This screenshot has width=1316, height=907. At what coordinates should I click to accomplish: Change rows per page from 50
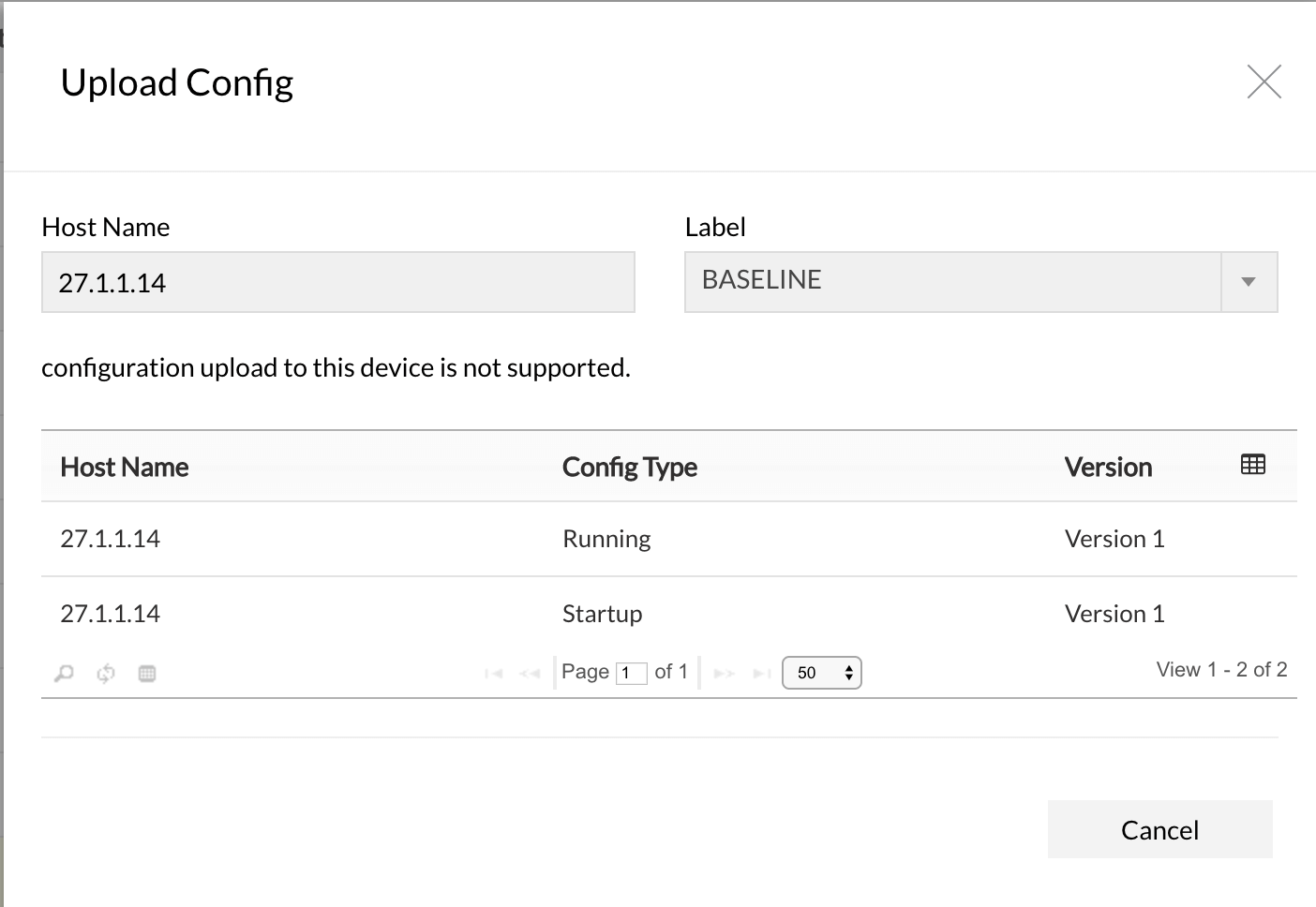(x=822, y=673)
